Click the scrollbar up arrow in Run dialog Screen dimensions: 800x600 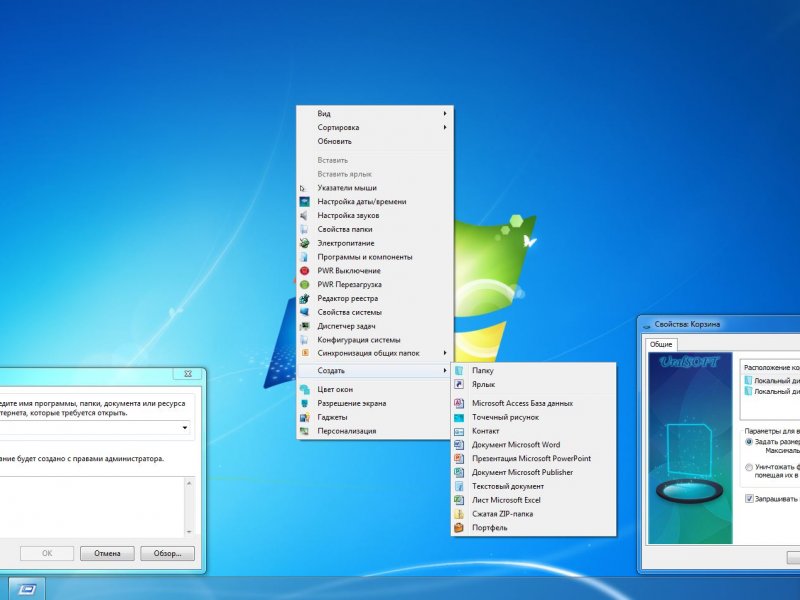[x=189, y=483]
